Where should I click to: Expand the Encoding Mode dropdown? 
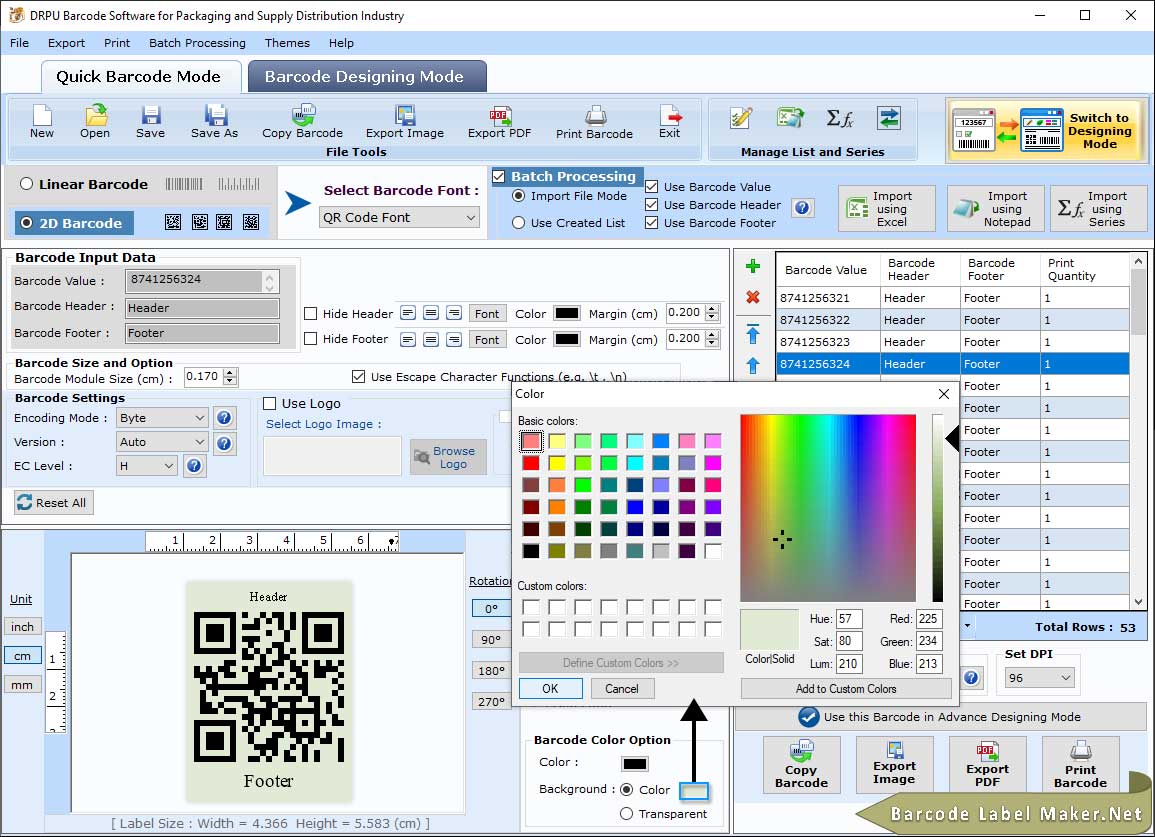point(162,418)
